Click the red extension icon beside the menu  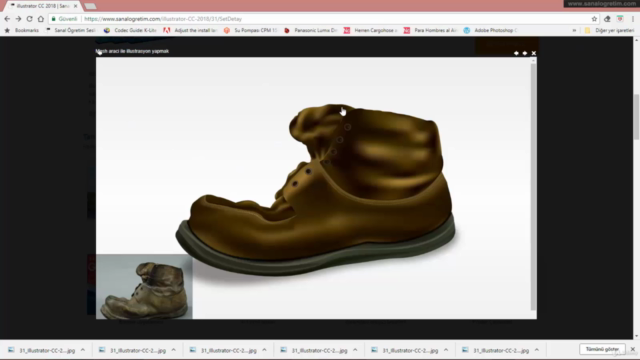pyautogui.click(x=620, y=19)
